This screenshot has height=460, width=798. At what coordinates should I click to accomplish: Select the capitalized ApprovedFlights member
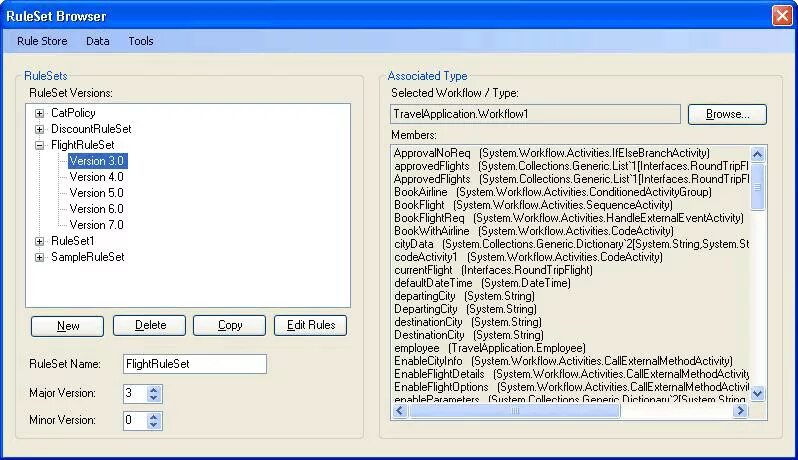pyautogui.click(x=571, y=179)
